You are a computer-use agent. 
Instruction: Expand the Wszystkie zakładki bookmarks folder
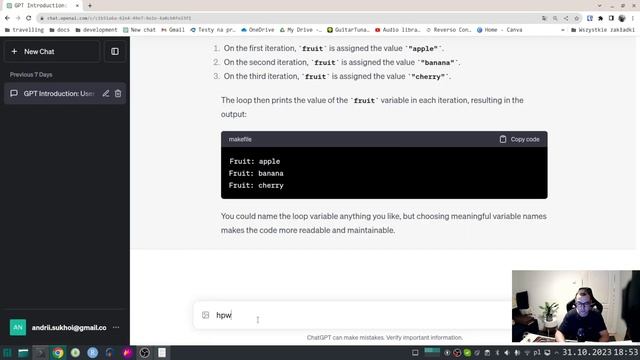pyautogui.click(x=602, y=30)
